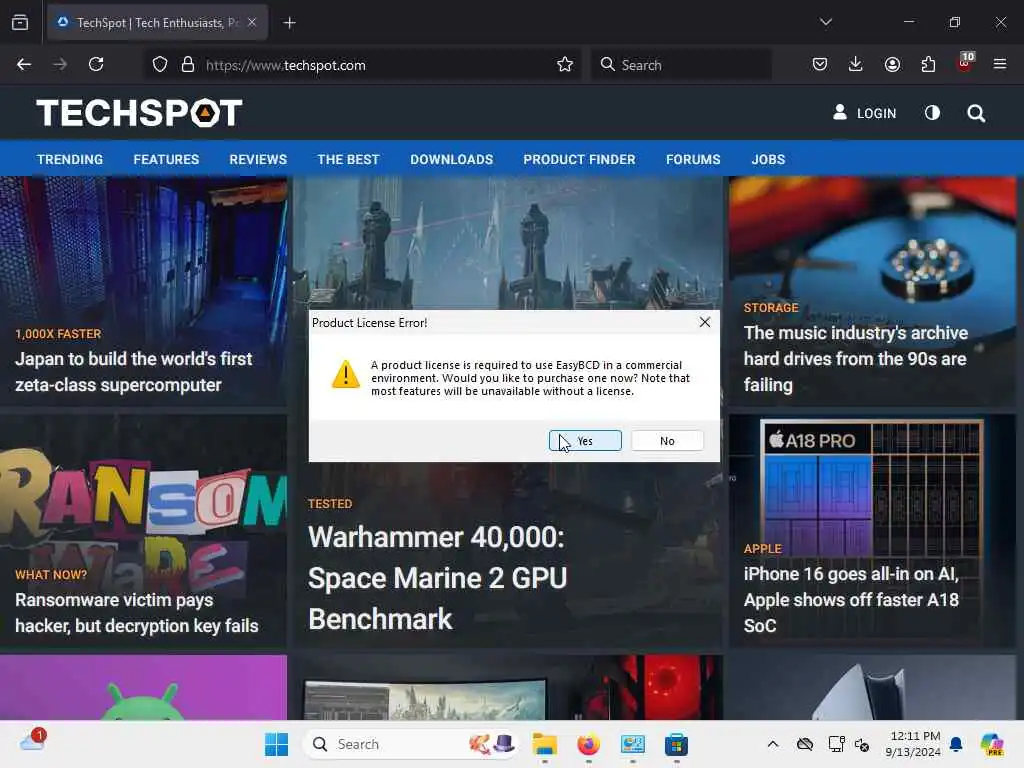The height and width of the screenshot is (768, 1024).
Task: Open the EasyBCD app taskbar icon
Action: (632, 744)
